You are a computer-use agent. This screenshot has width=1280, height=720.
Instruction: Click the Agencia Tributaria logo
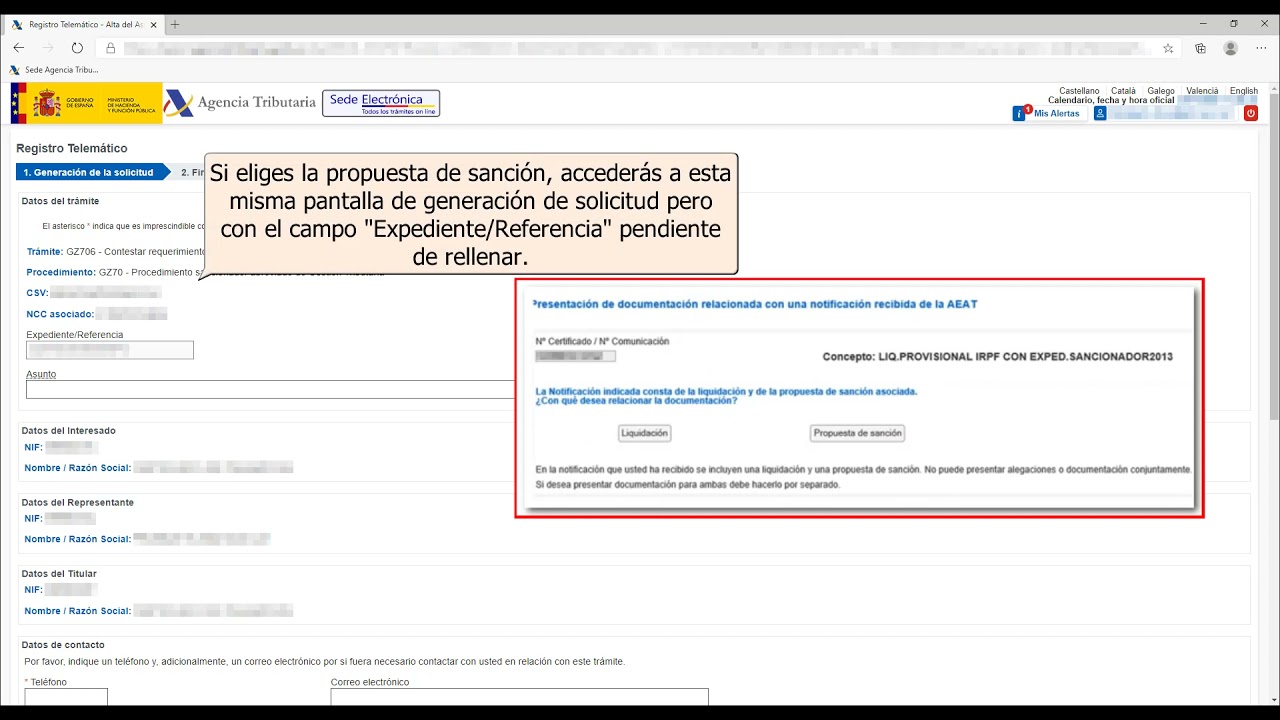coord(240,103)
